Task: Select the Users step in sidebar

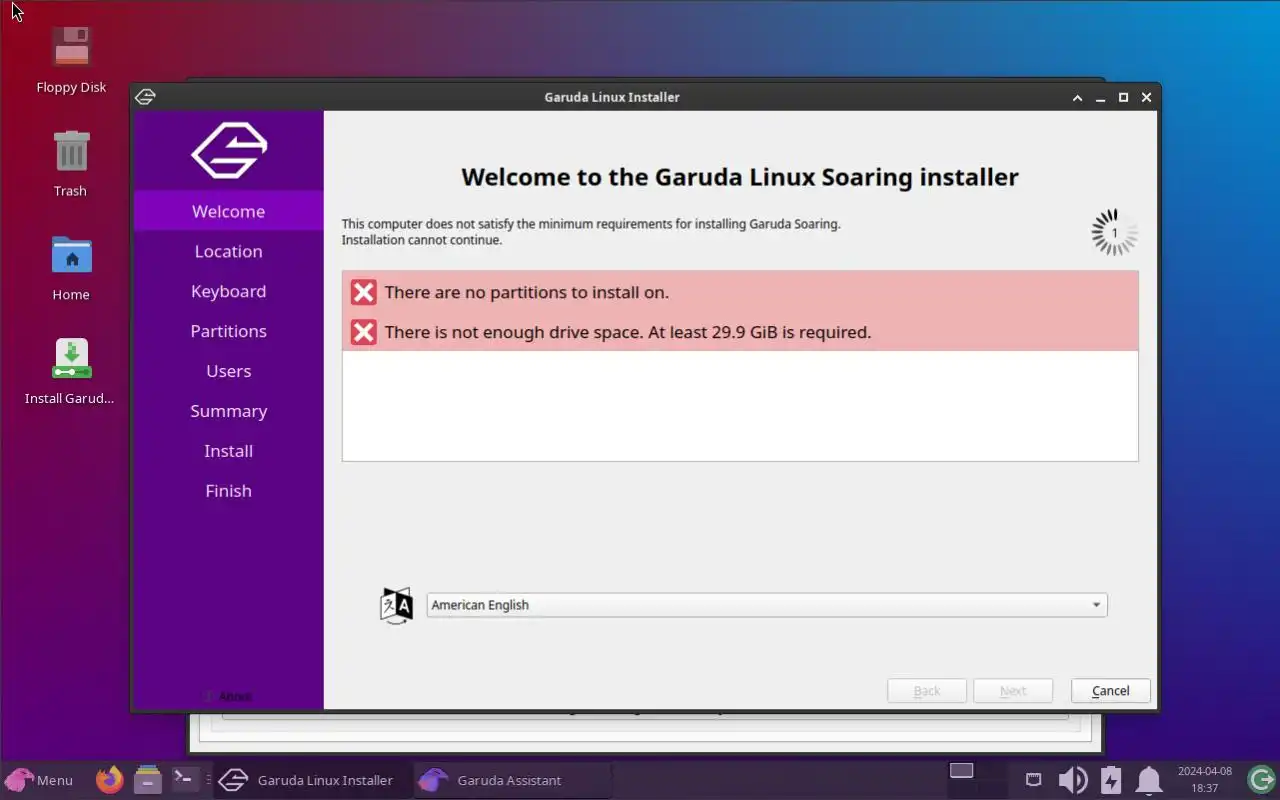Action: 229,371
